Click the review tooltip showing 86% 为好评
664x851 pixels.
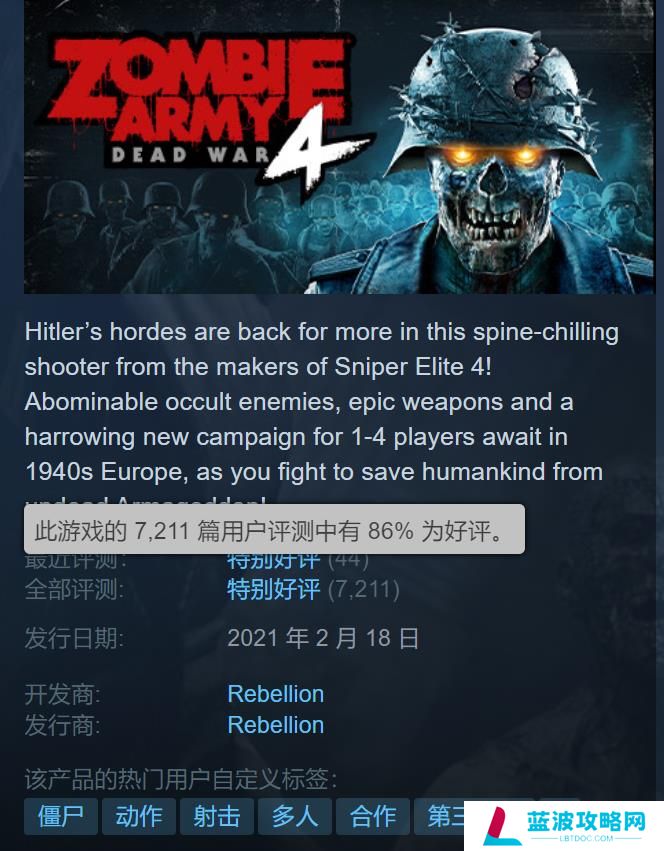[274, 529]
